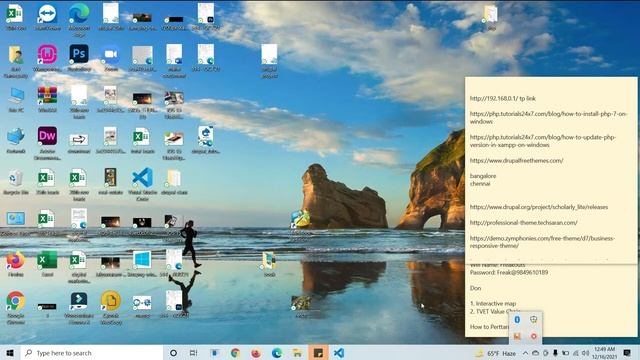Select the Wondershare Filmora desktop icon
640x360 pixels.
tap(79, 307)
